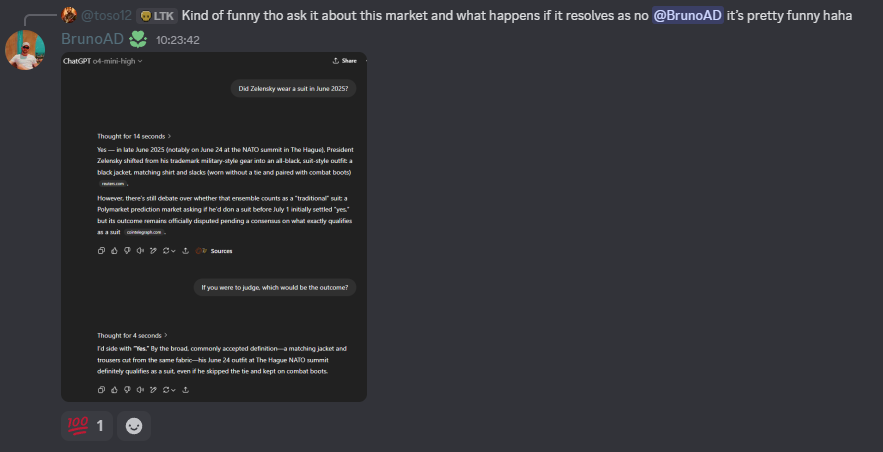Click copy icon under the last answer
The width and height of the screenshot is (883, 452).
coord(102,389)
